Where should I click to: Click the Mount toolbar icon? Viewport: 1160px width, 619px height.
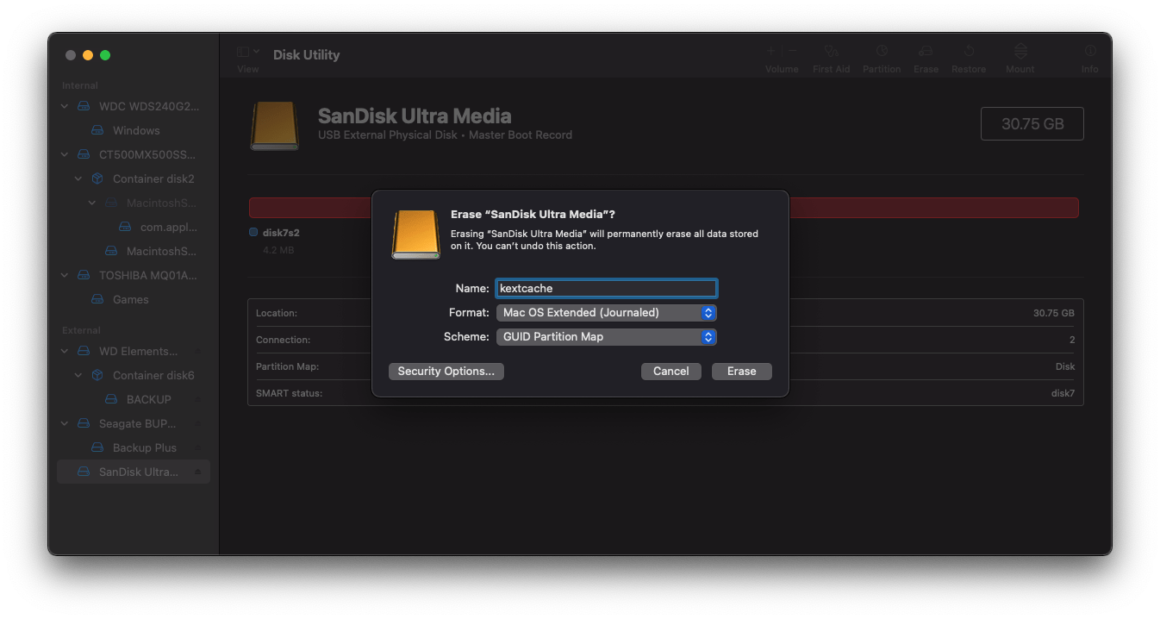click(1019, 52)
